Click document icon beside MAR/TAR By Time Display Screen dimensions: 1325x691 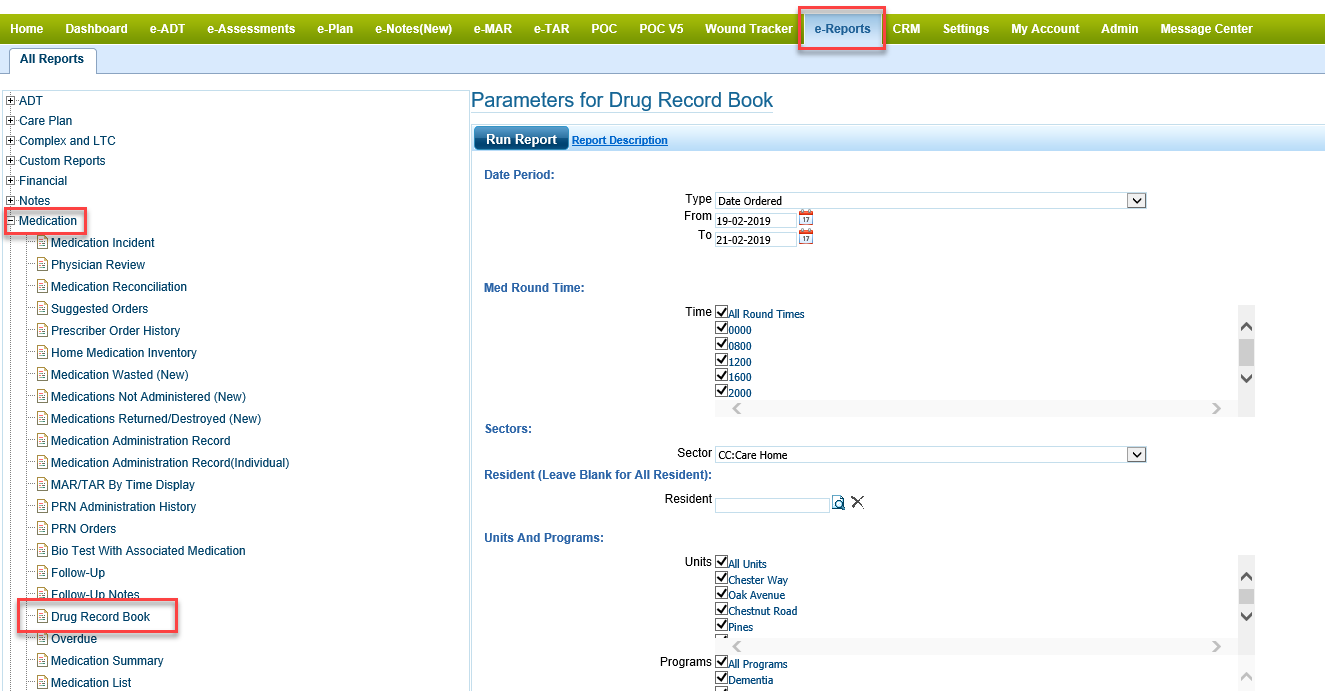[x=42, y=484]
